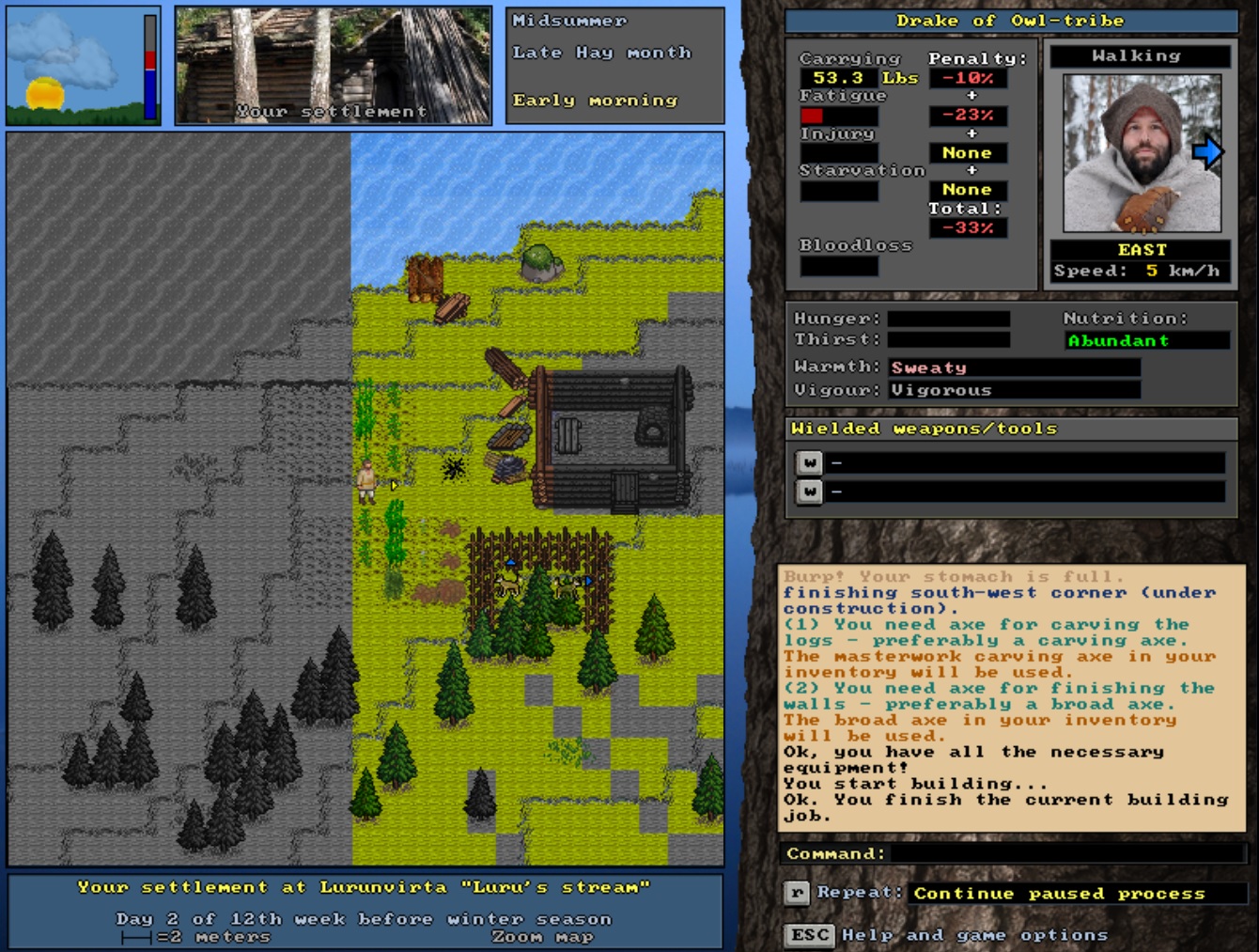Click 'Day 2 of 12th week before winter season'
This screenshot has width=1259, height=952.
tap(364, 918)
